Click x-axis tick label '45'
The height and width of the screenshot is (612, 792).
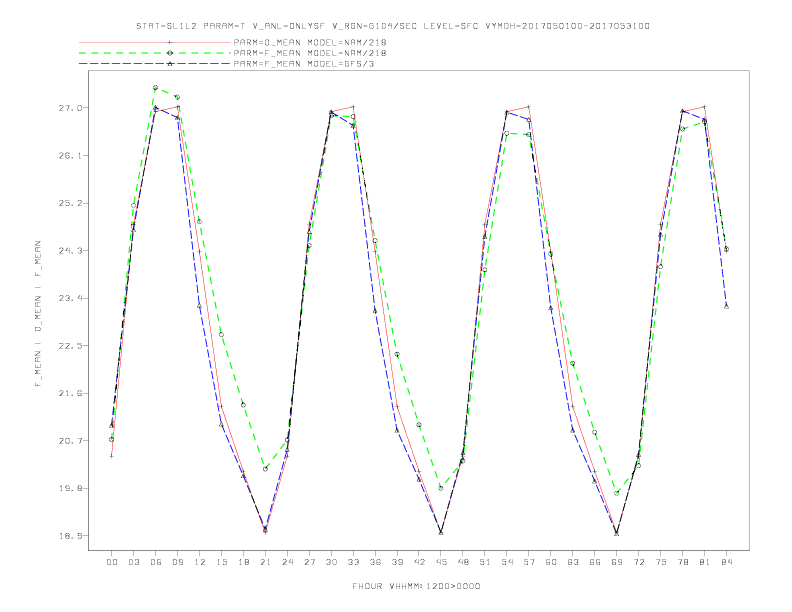(x=441, y=562)
